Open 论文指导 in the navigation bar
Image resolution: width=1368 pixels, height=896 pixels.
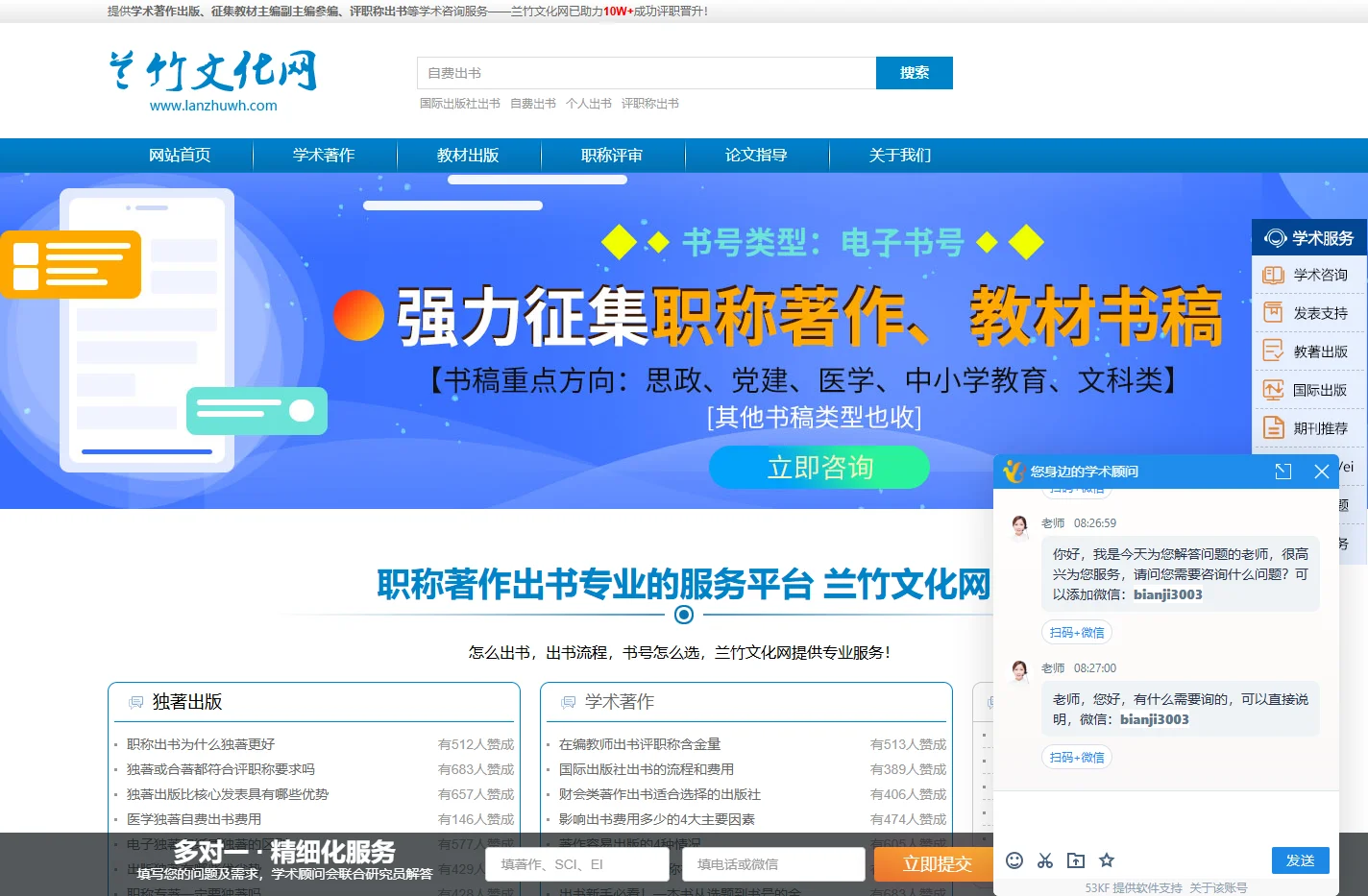click(756, 156)
